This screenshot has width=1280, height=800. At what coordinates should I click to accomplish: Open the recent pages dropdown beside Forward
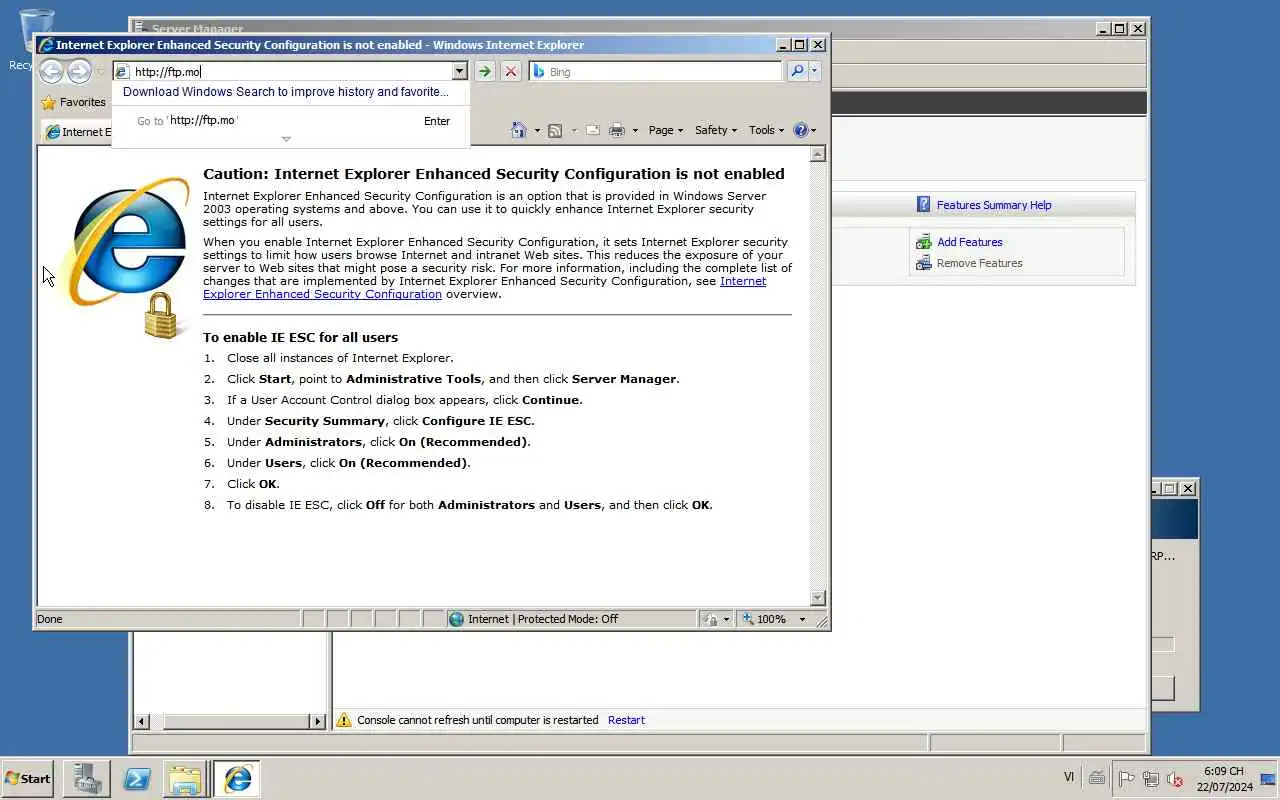[100, 72]
